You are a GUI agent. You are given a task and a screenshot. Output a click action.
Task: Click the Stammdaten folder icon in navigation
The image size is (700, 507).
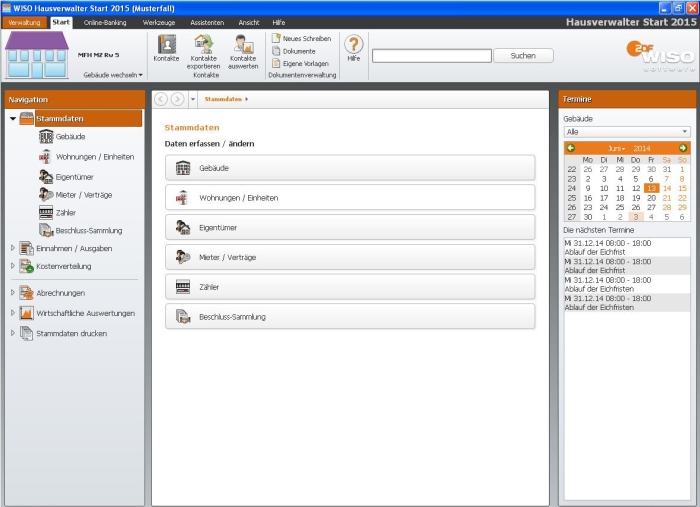click(x=26, y=118)
